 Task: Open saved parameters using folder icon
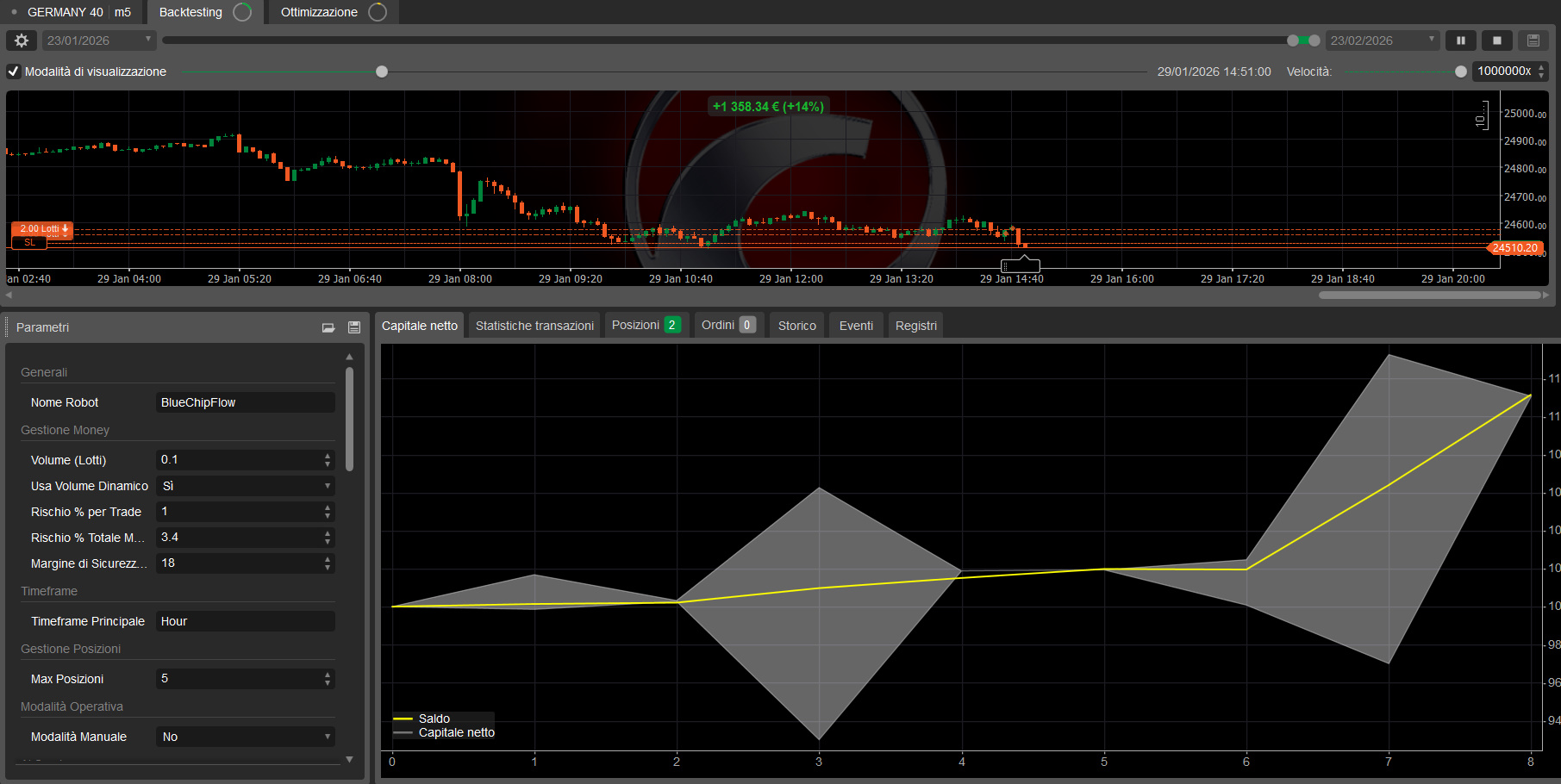tap(328, 327)
